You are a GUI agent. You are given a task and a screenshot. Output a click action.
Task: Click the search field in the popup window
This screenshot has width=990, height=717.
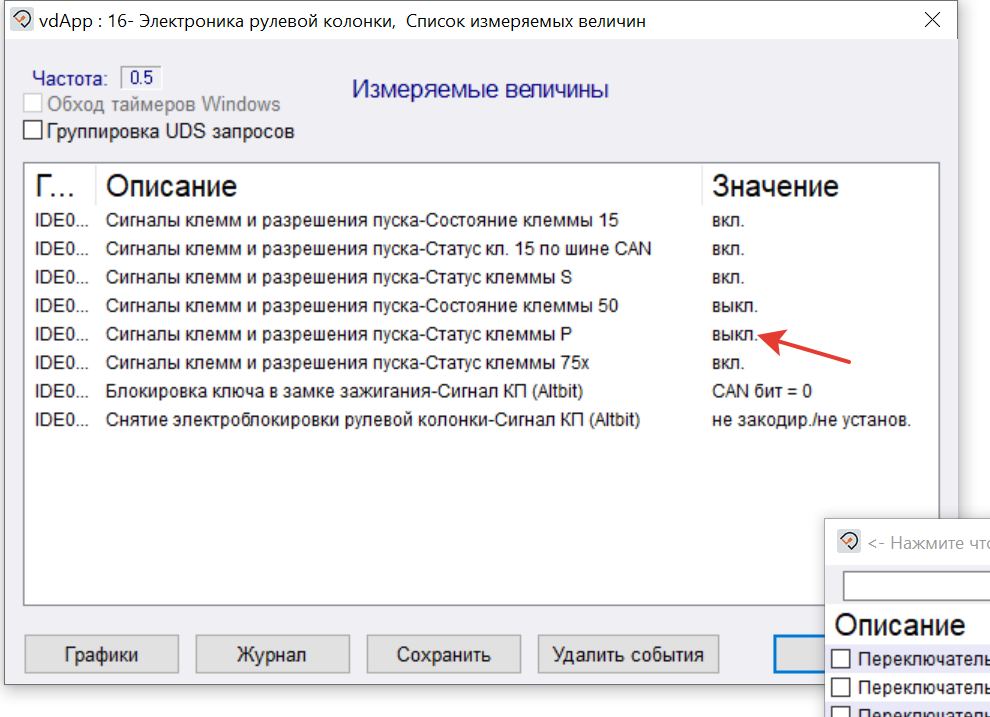[917, 587]
